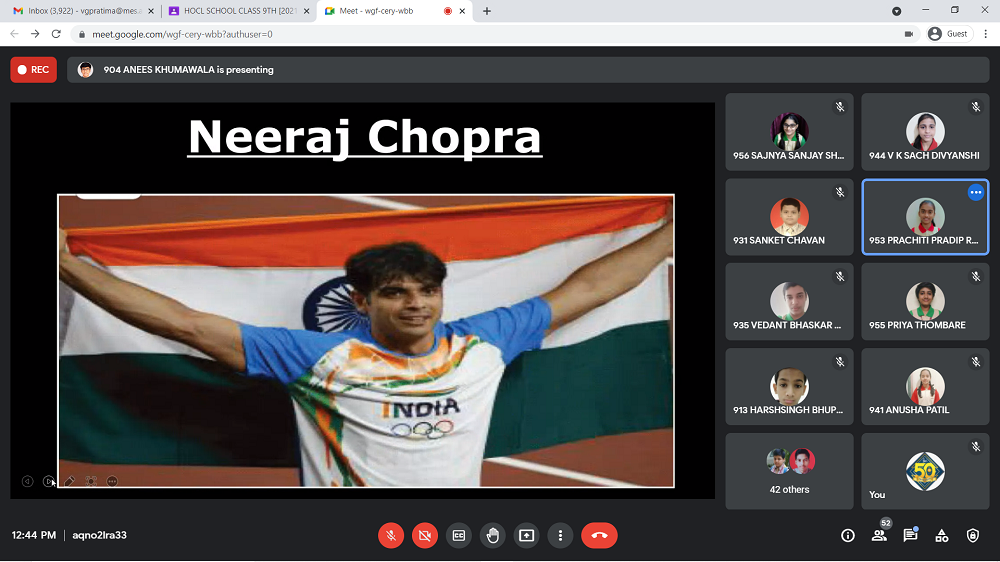
Task: Turn on captions with CC button
Action: pos(459,536)
